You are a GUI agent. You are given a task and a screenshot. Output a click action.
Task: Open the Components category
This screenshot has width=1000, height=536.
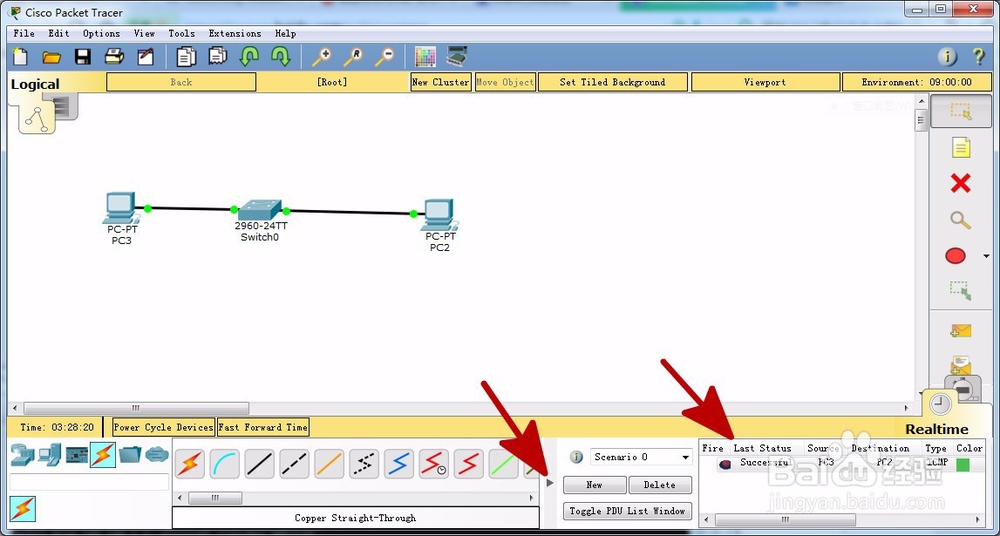tap(77, 454)
